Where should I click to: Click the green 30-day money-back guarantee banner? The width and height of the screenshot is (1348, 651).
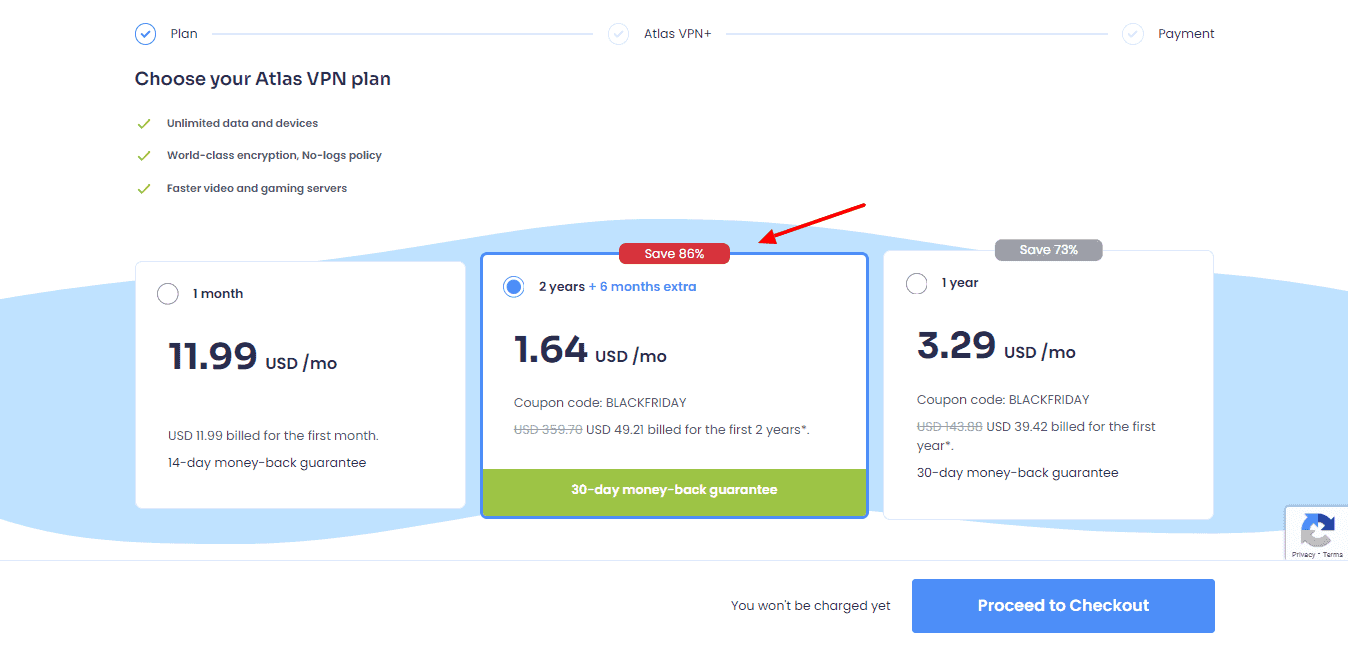[674, 490]
